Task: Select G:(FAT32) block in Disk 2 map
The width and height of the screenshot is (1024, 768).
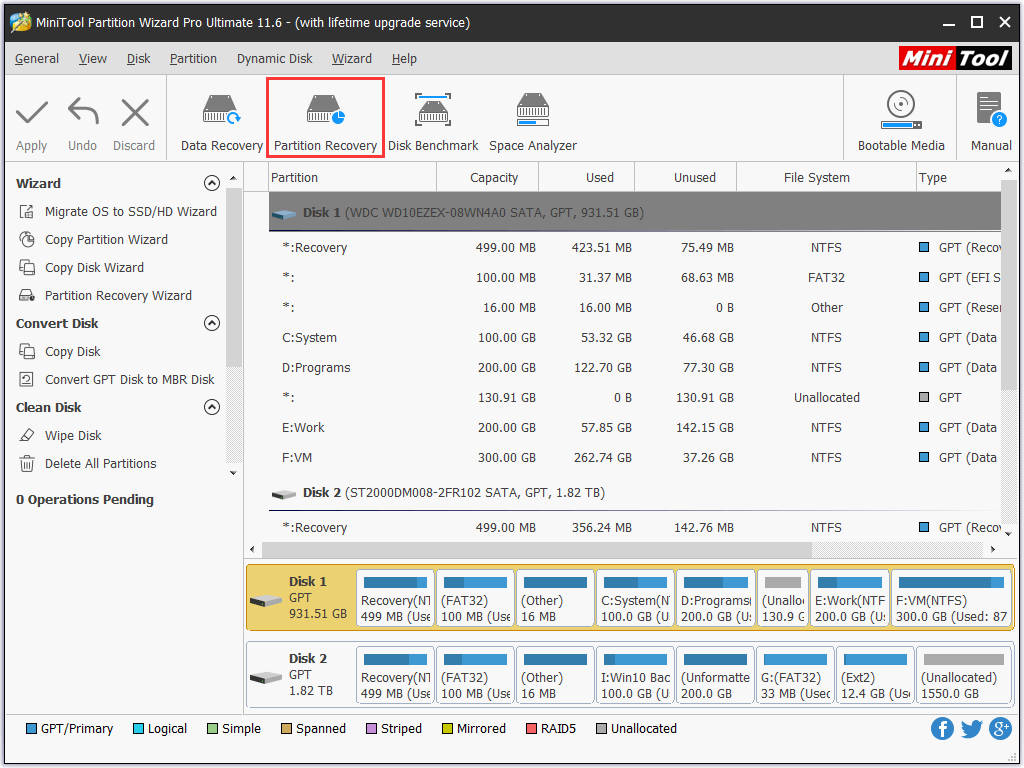Action: point(795,675)
